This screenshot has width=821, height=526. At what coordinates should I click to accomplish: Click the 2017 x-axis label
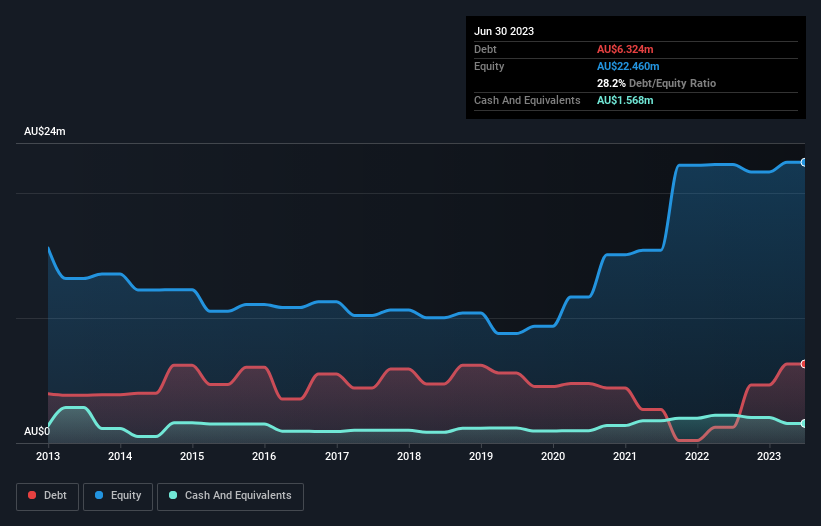click(337, 456)
